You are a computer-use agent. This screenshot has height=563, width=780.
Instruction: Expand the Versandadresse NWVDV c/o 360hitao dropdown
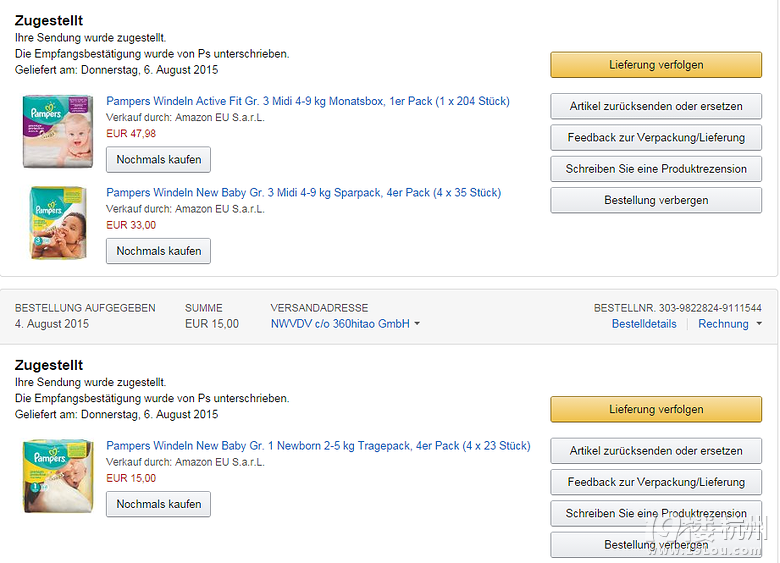point(345,324)
